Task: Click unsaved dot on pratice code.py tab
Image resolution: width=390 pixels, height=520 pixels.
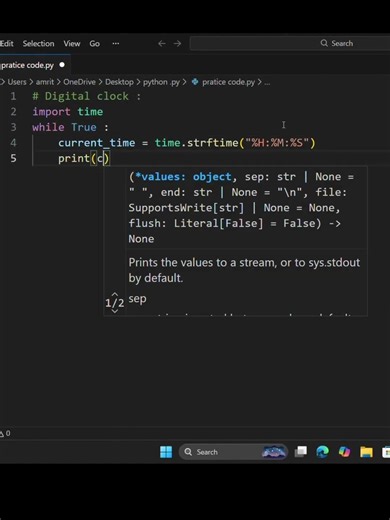Action: [62, 65]
